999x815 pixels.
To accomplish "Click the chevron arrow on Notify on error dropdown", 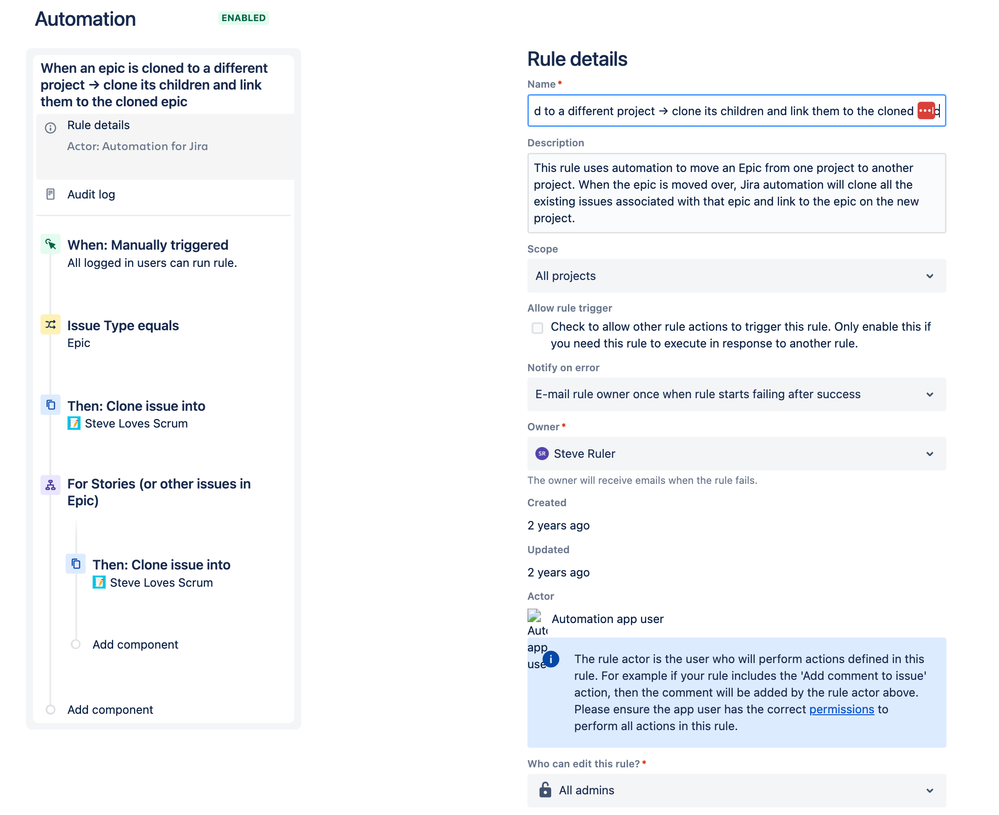I will [930, 394].
